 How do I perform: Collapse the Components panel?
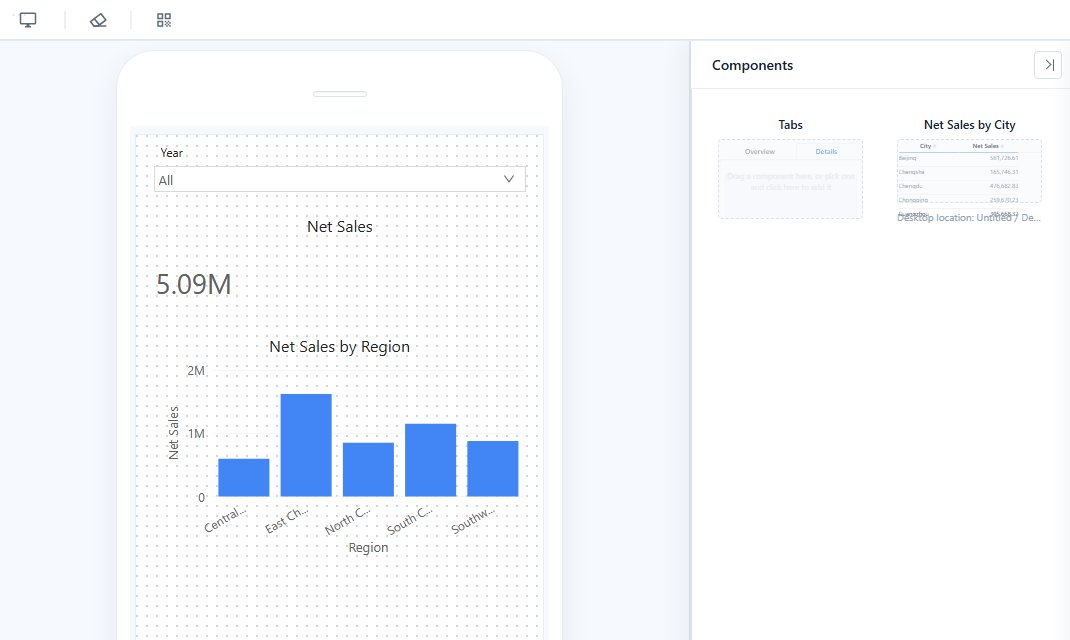[x=1048, y=65]
